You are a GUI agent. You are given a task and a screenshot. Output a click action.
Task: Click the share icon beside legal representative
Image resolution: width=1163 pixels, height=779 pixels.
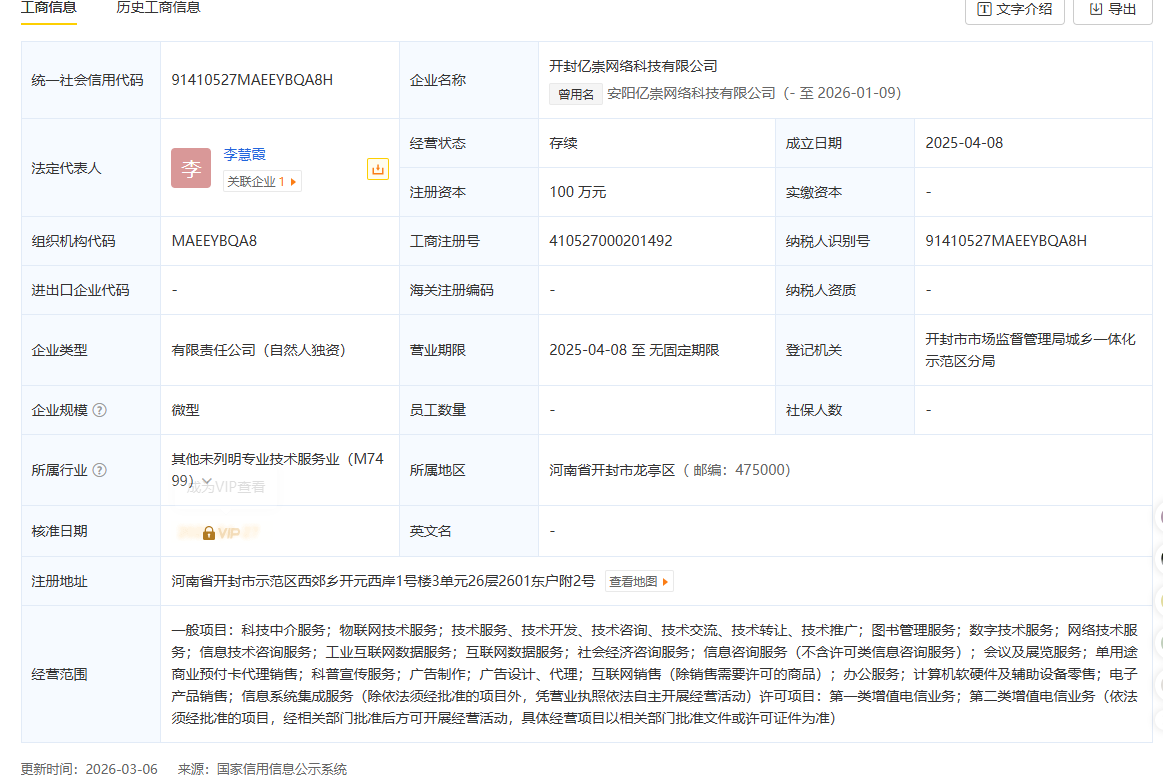click(377, 169)
